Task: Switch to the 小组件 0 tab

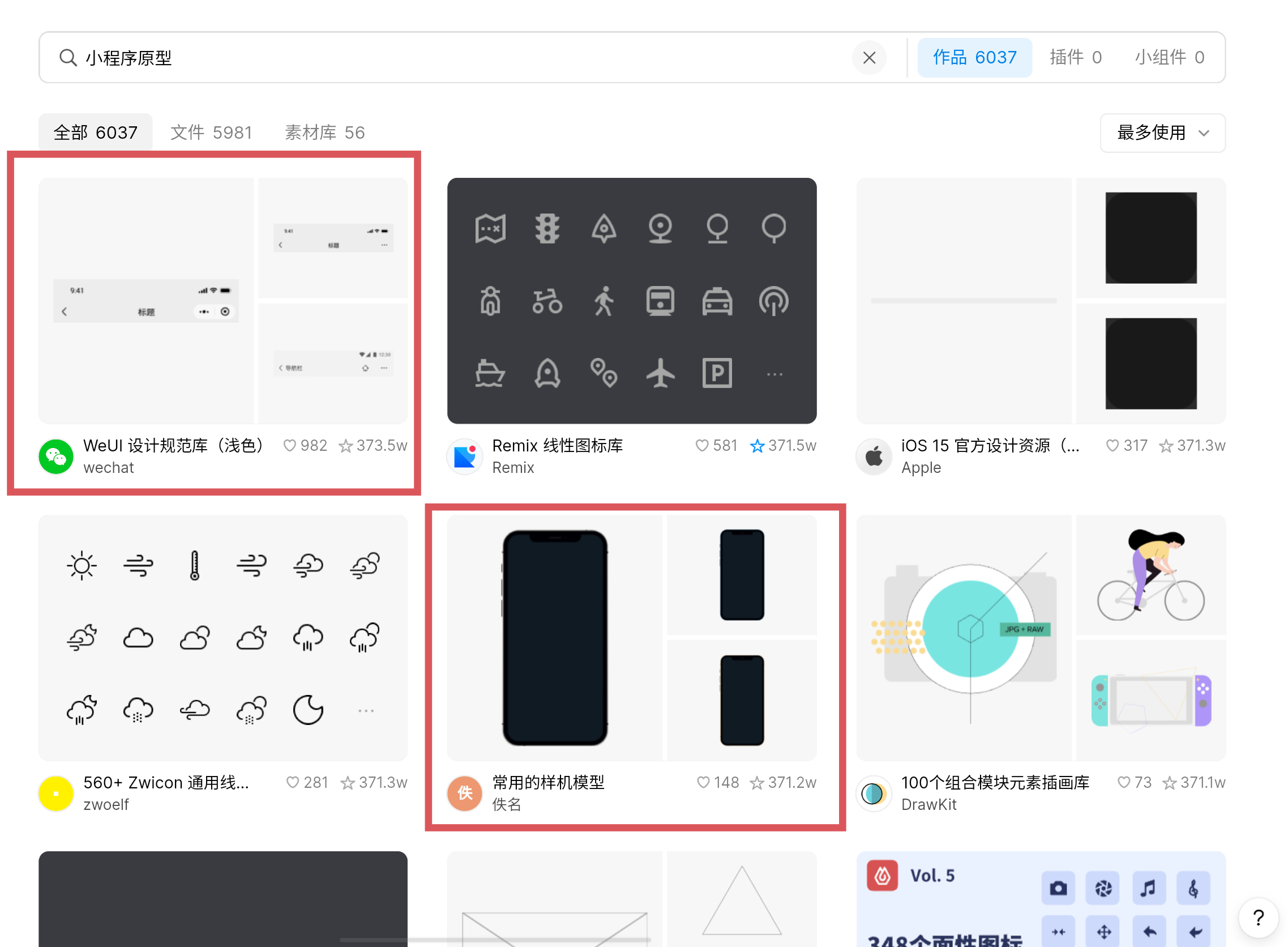Action: click(1169, 57)
